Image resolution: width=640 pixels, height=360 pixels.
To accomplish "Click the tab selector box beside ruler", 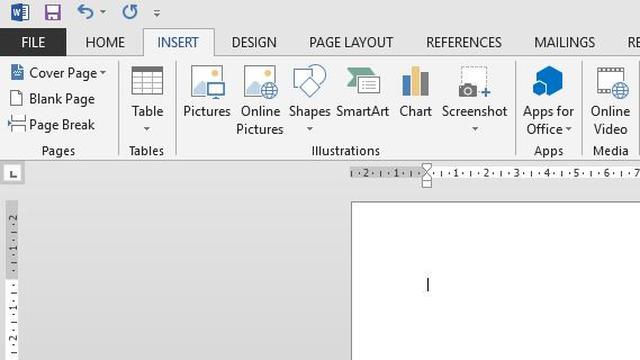I will pos(13,174).
